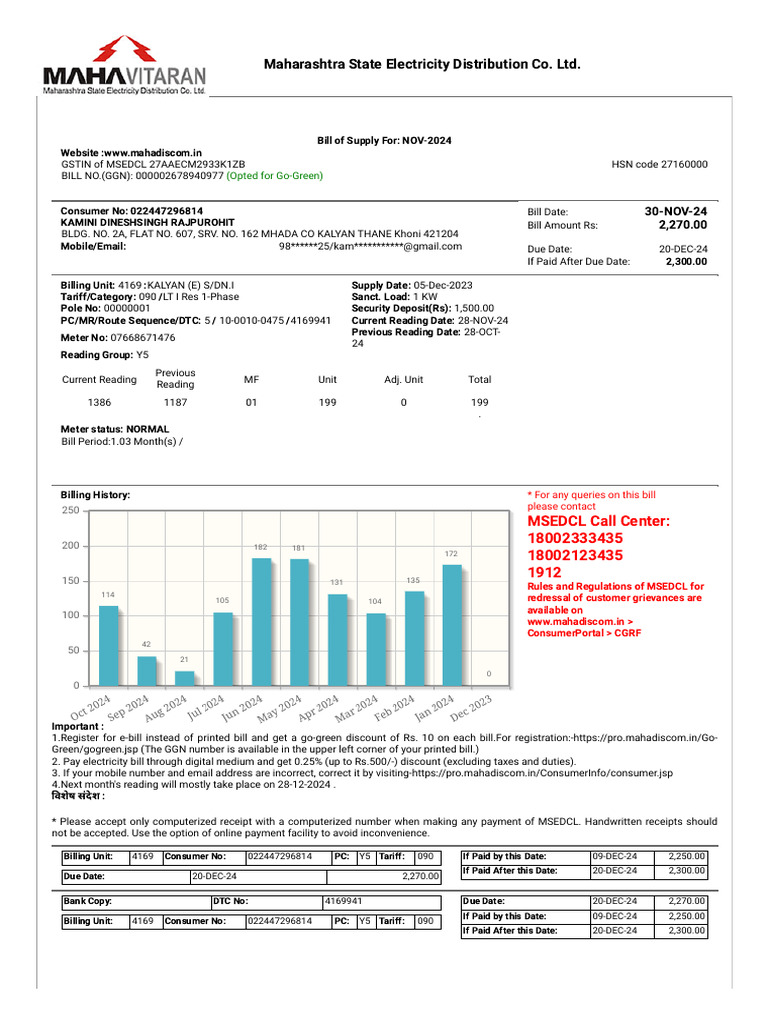768x1024 pixels.
Task: Click Bank Copy label
Action: 87,901
